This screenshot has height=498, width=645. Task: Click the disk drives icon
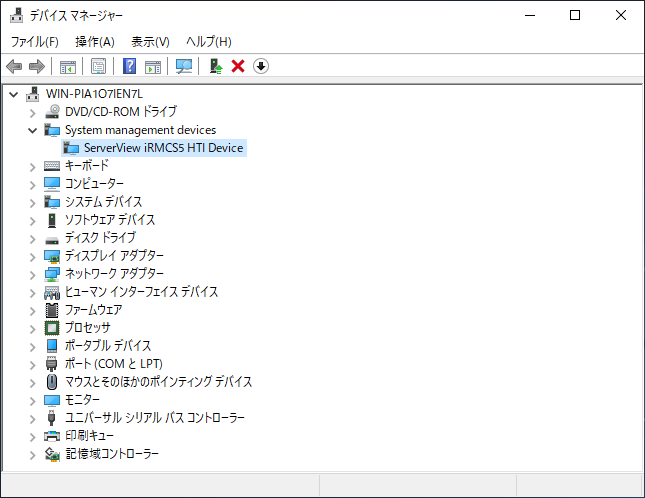tap(52, 240)
